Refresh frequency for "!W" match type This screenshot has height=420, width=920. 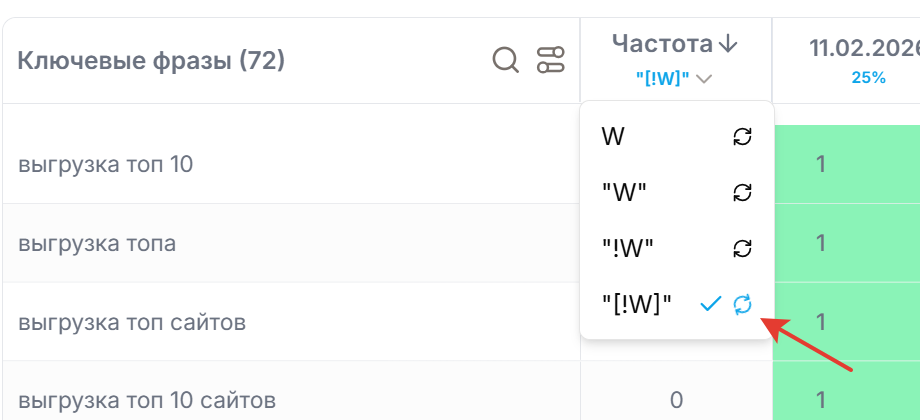coord(742,249)
